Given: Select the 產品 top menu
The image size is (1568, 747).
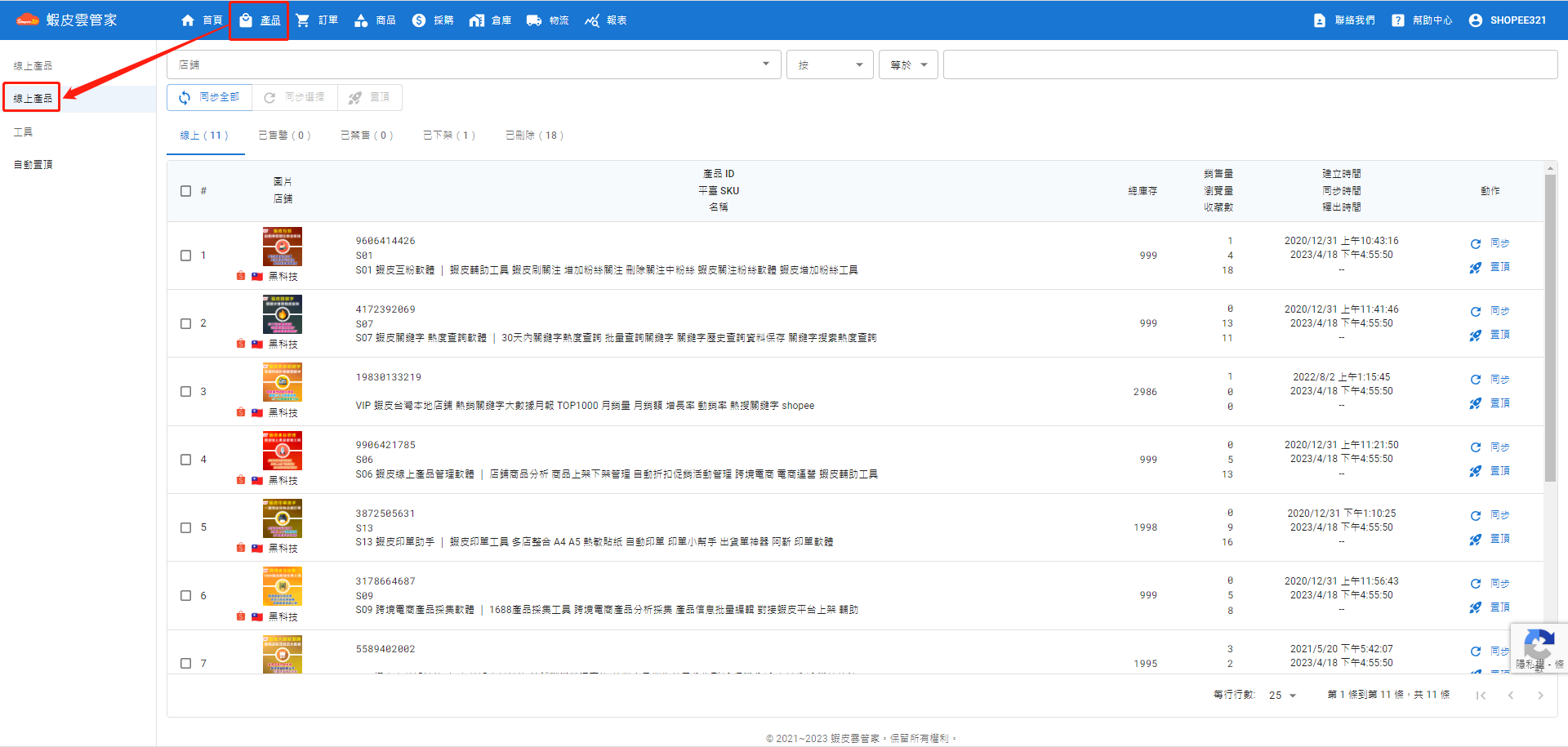Looking at the screenshot, I should 259,20.
